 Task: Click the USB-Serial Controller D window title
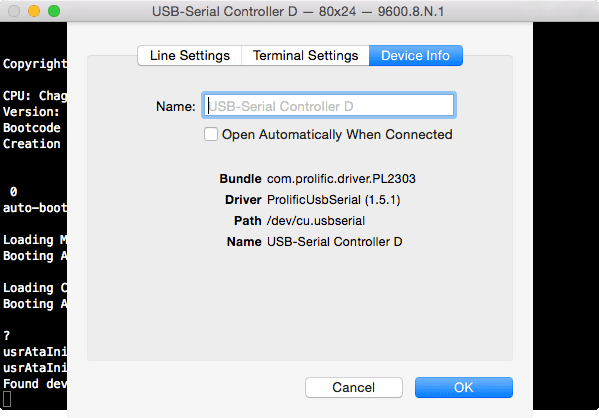[x=298, y=11]
